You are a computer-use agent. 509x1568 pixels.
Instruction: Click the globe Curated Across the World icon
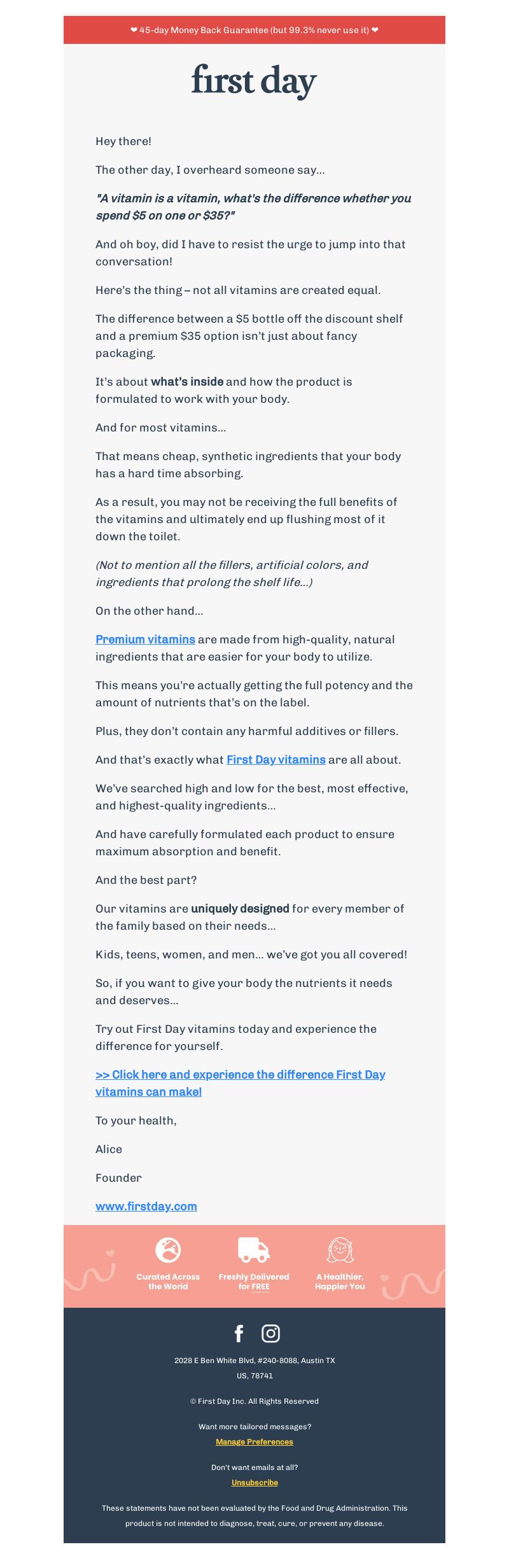(x=168, y=1250)
